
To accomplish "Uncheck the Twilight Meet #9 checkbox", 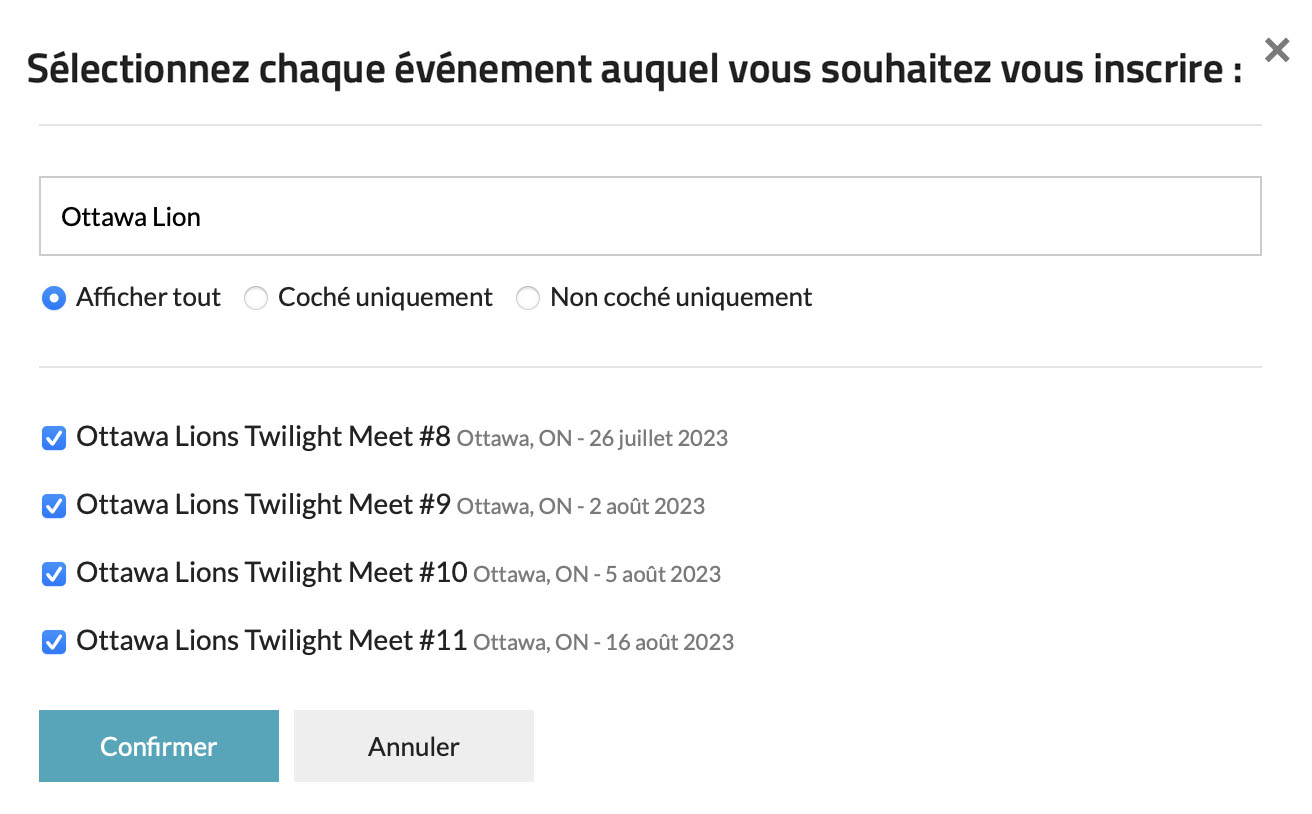I will 54,506.
